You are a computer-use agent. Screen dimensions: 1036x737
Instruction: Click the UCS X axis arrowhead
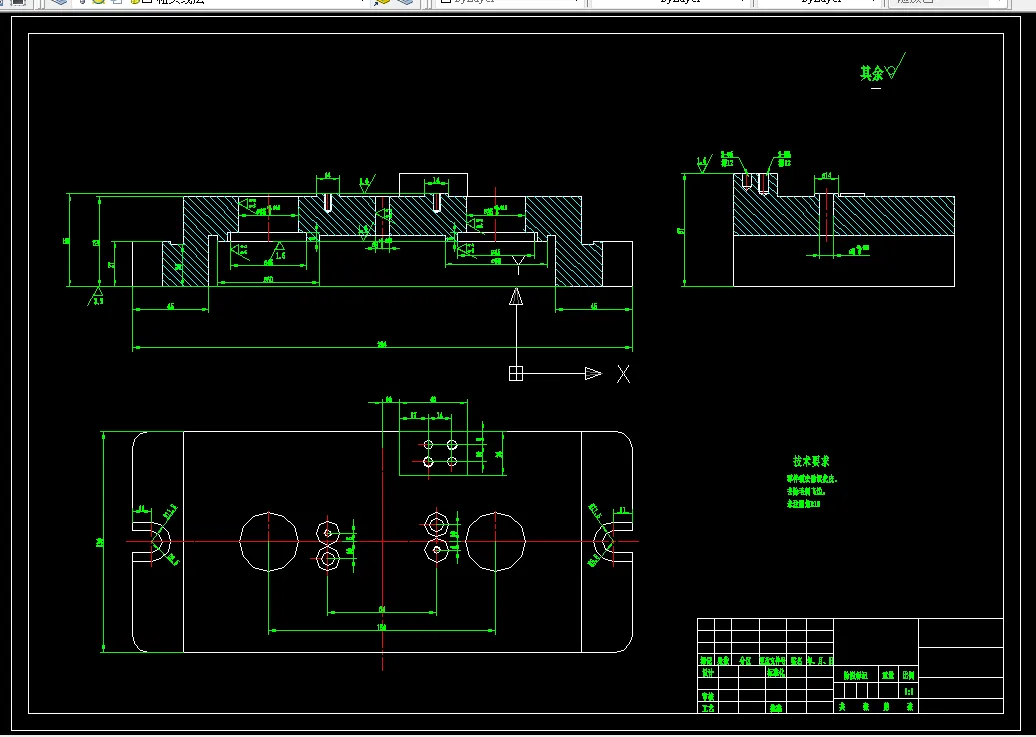pyautogui.click(x=593, y=373)
